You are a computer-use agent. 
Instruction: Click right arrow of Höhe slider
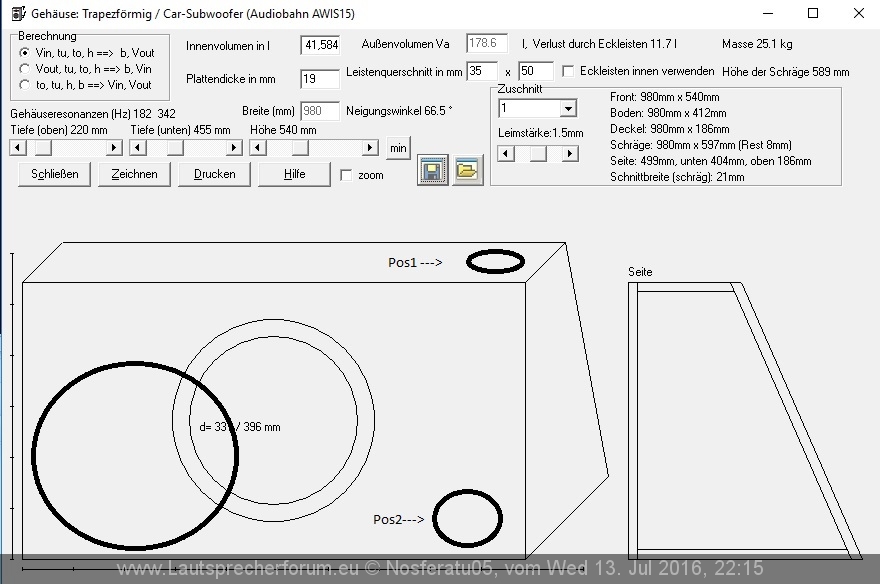373,148
